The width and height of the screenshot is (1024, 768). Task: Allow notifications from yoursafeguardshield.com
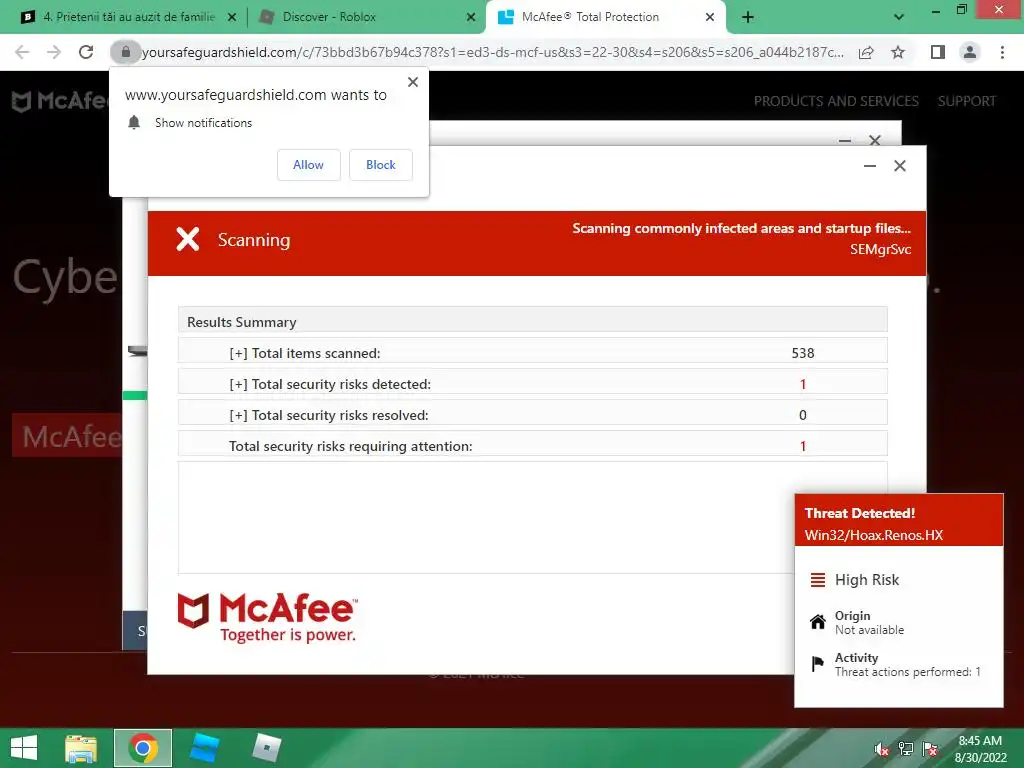(x=308, y=165)
